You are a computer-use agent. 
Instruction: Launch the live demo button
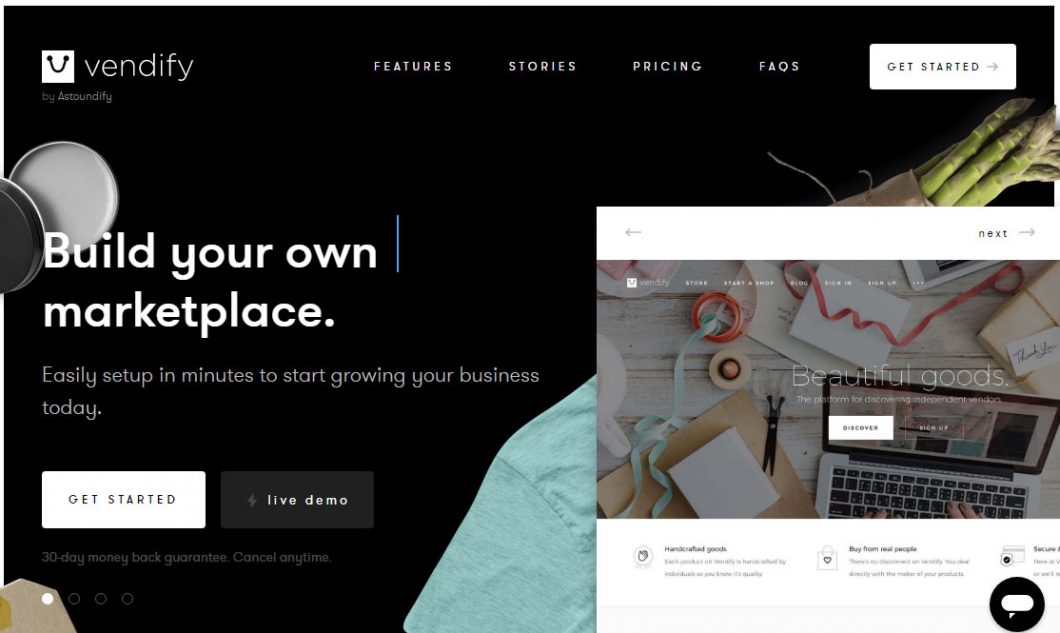coord(297,500)
